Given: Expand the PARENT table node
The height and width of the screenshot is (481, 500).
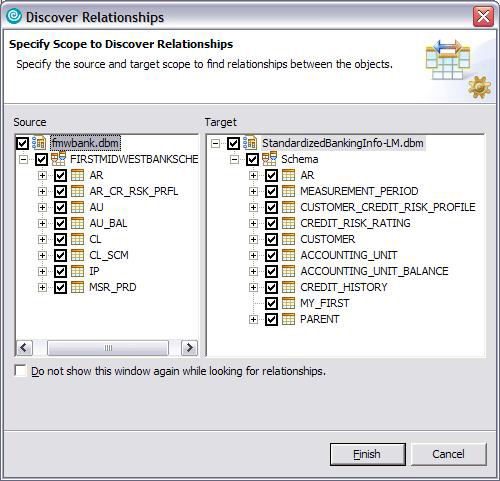Looking at the screenshot, I should 254,319.
